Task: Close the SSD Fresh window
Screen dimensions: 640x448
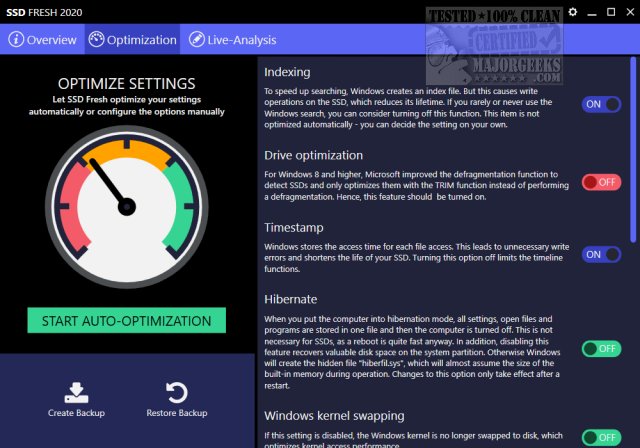Action: [630, 12]
